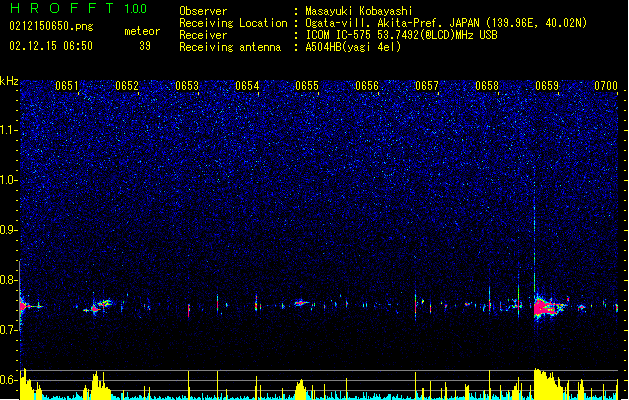
Task: Click the meteor echo blob near 0655
Action: coord(300,303)
